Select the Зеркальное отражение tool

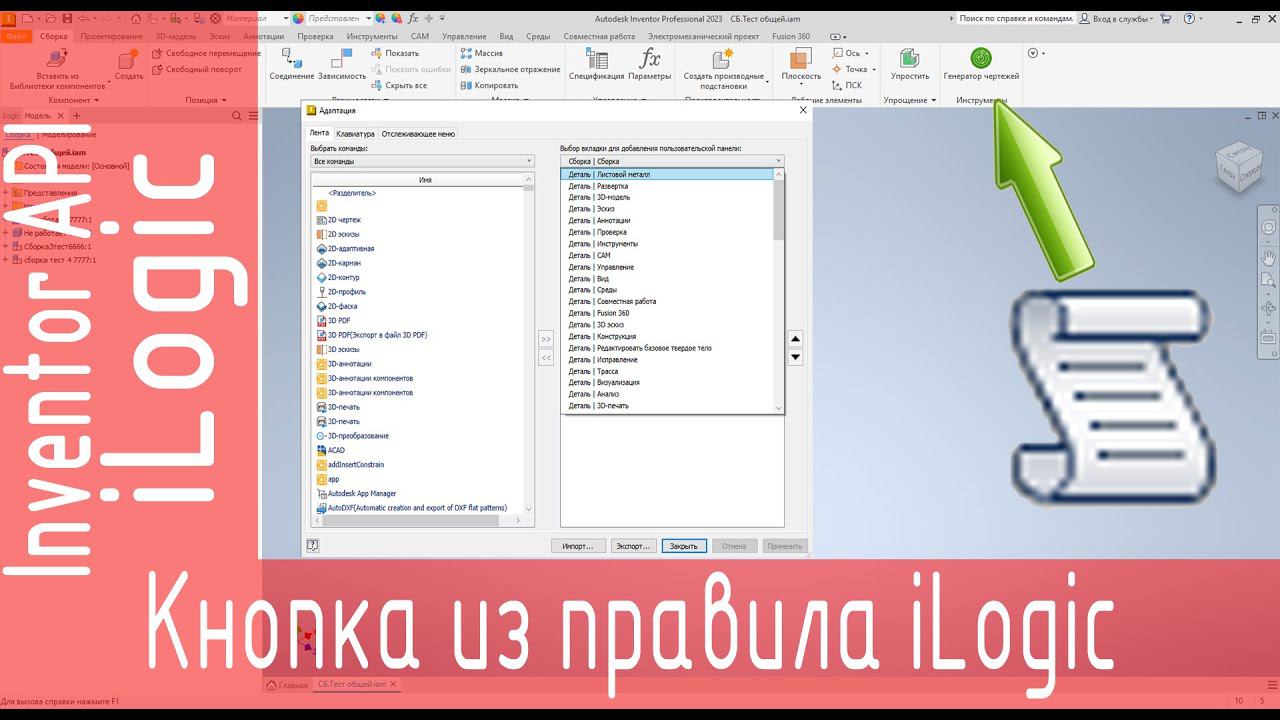[510, 69]
